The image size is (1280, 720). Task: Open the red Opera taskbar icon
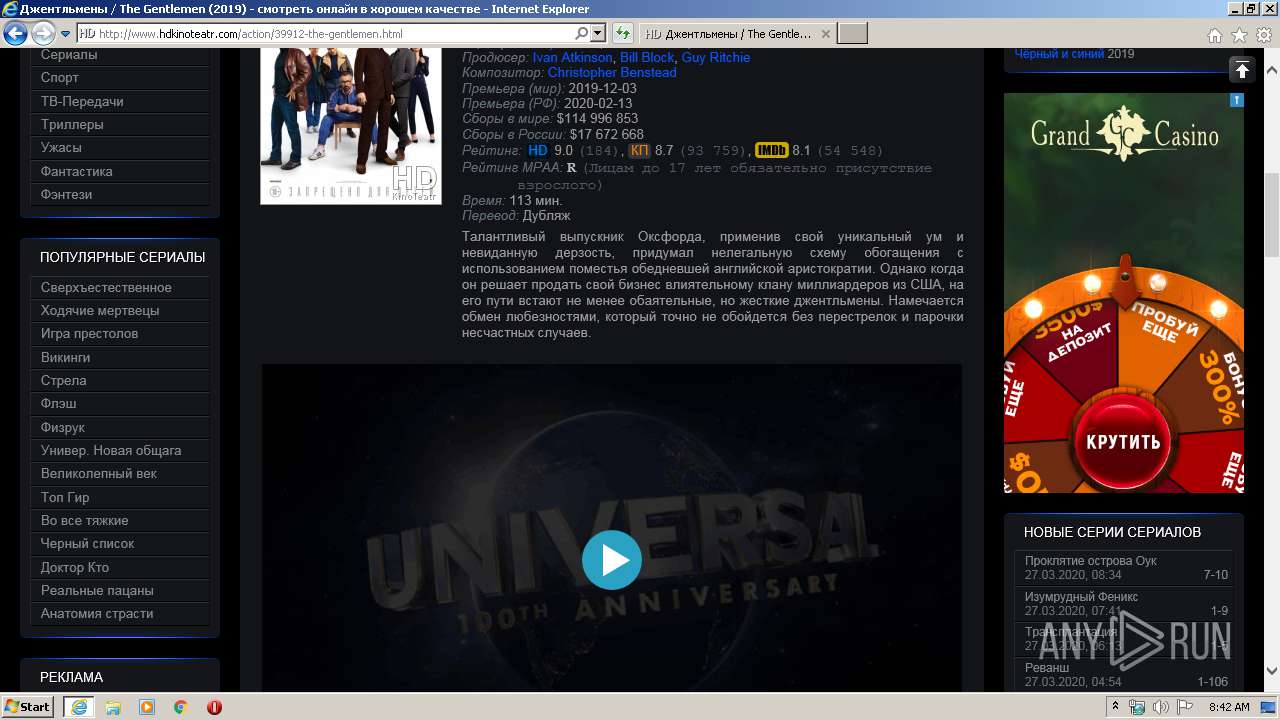click(215, 707)
